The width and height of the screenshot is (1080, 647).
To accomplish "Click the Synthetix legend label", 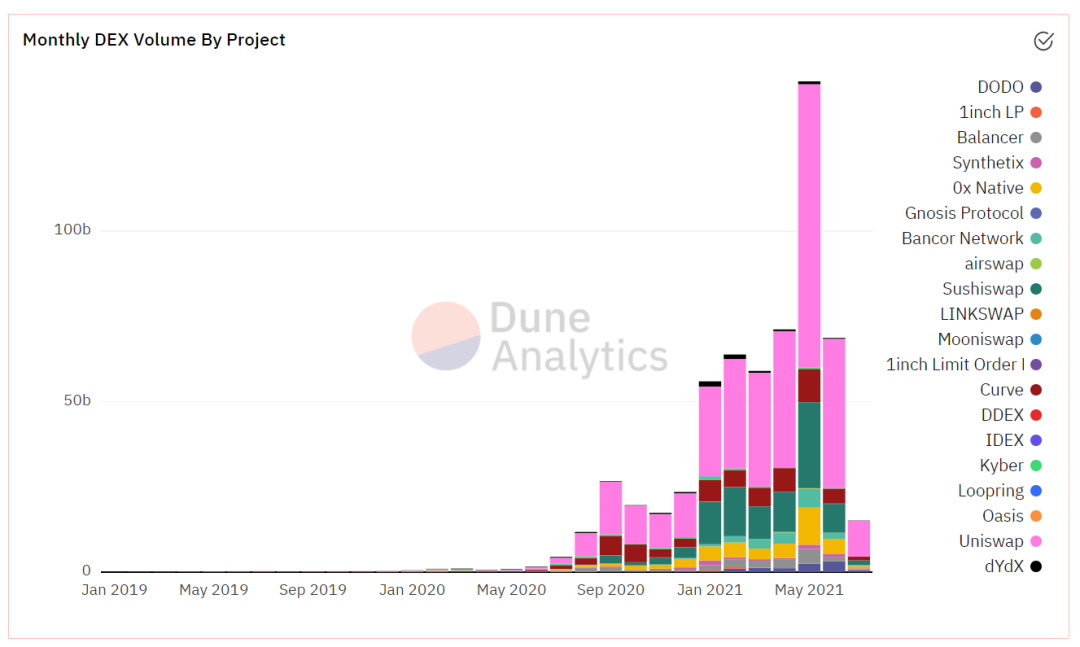I will pos(987,163).
